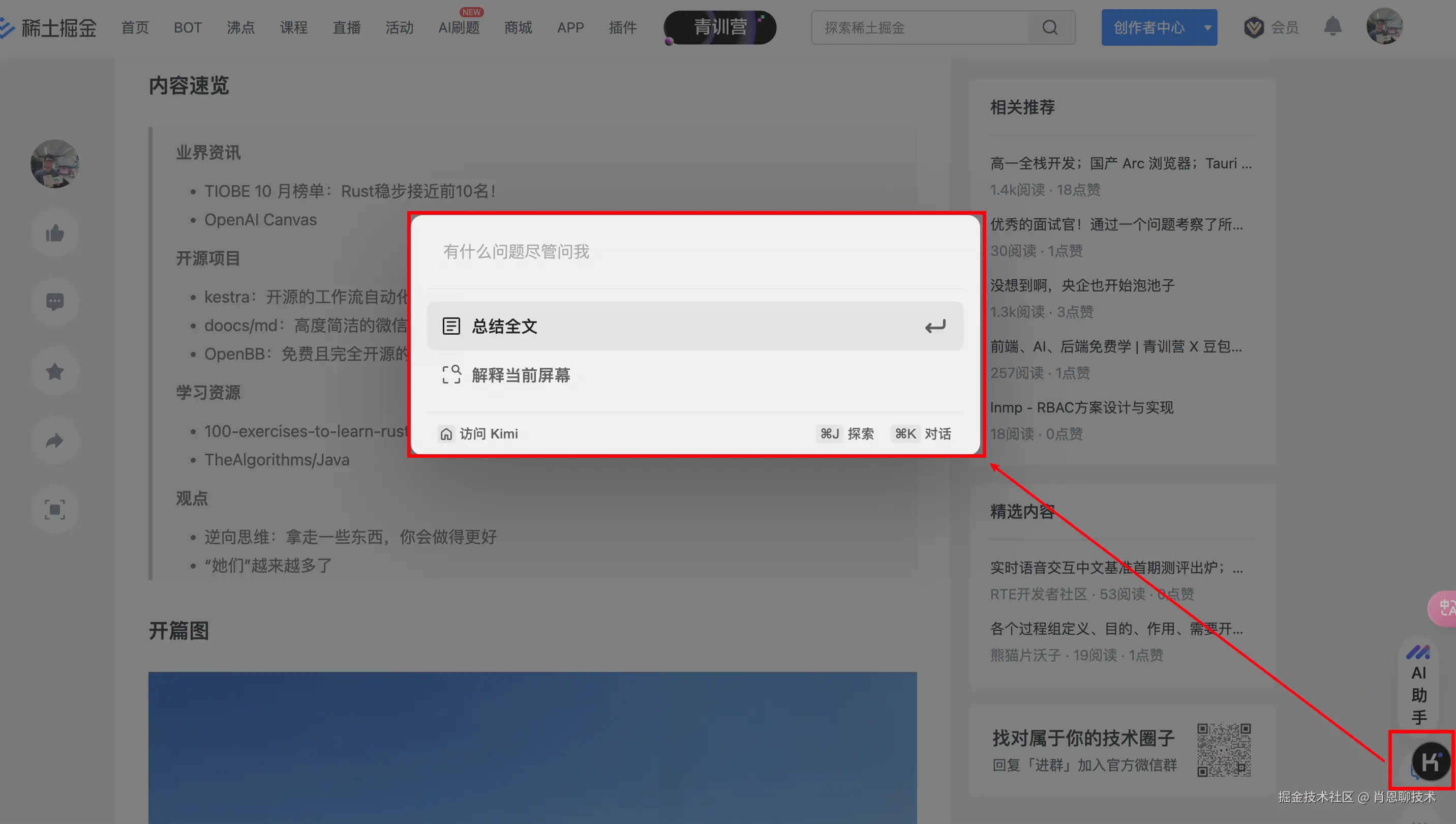Click the star favorite icon
The width and height of the screenshot is (1456, 824).
(55, 371)
